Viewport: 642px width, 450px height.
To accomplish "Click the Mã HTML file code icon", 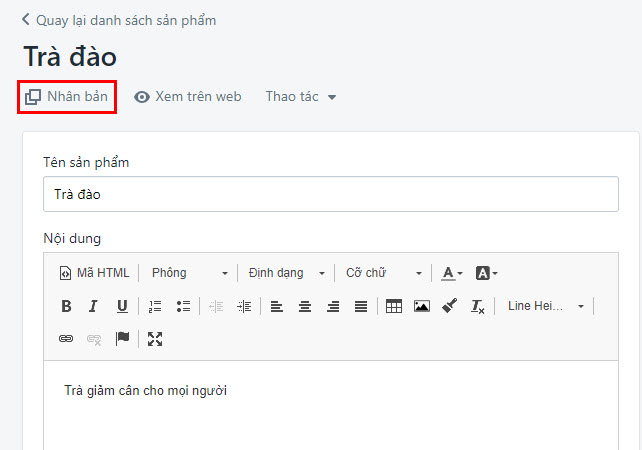I will click(66, 273).
